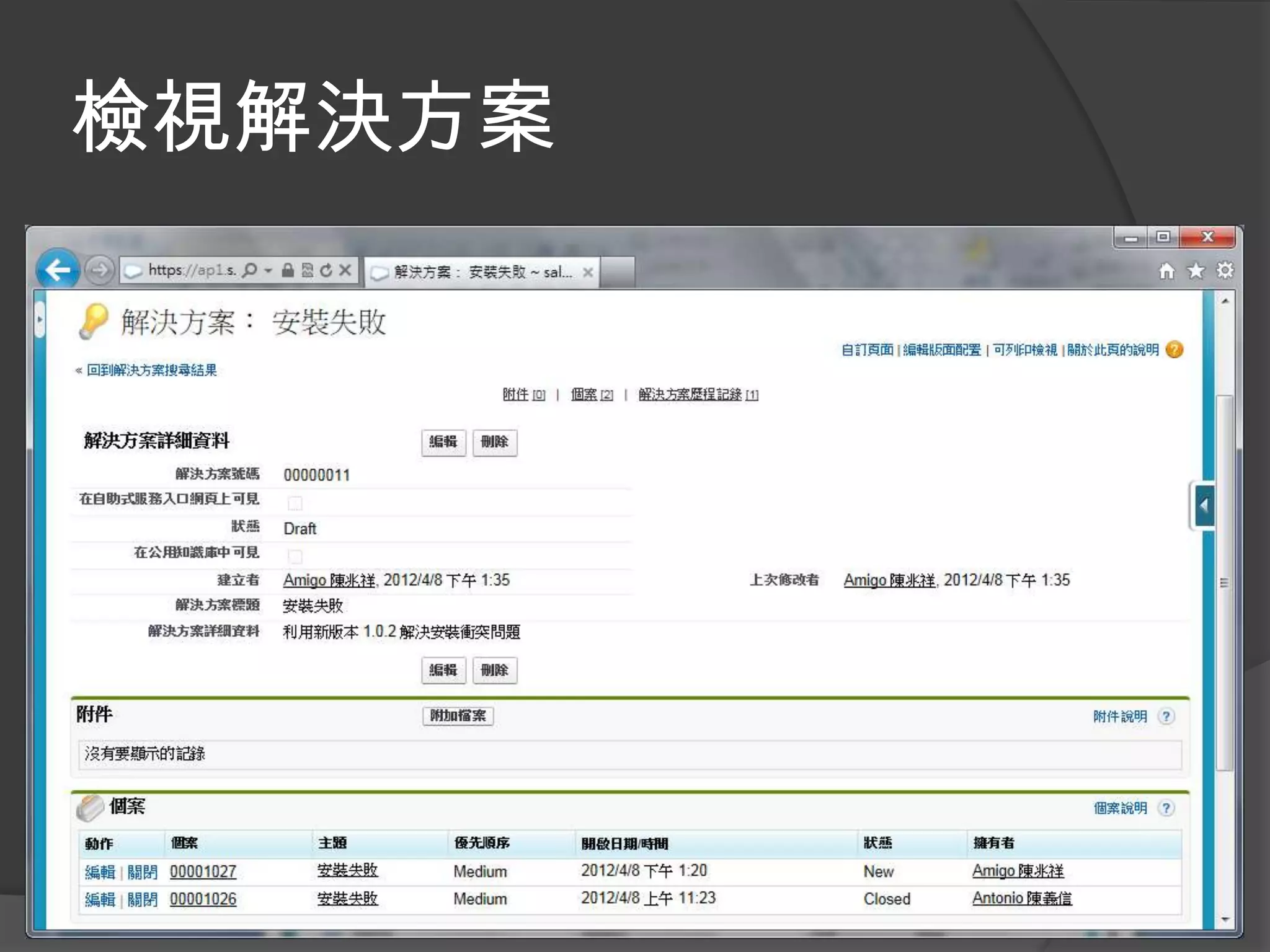Click 編輯 for case 00001026
The image size is (1270, 952).
click(x=100, y=899)
